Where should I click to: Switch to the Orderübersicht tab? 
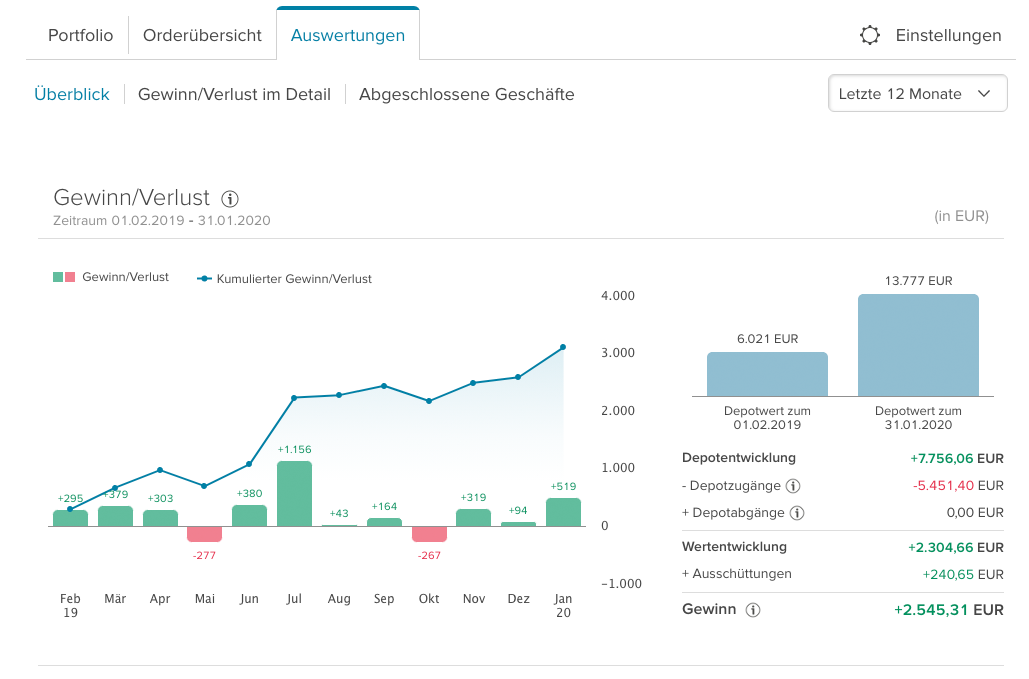pos(202,35)
